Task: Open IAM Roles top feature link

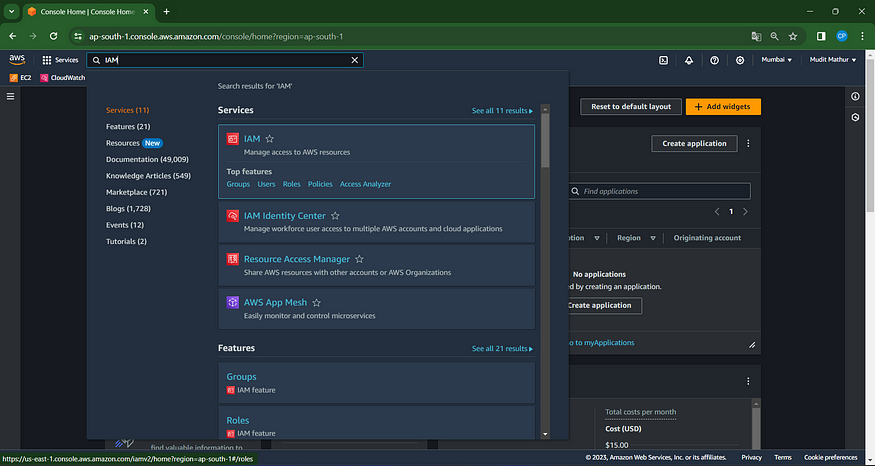Action: (291, 184)
